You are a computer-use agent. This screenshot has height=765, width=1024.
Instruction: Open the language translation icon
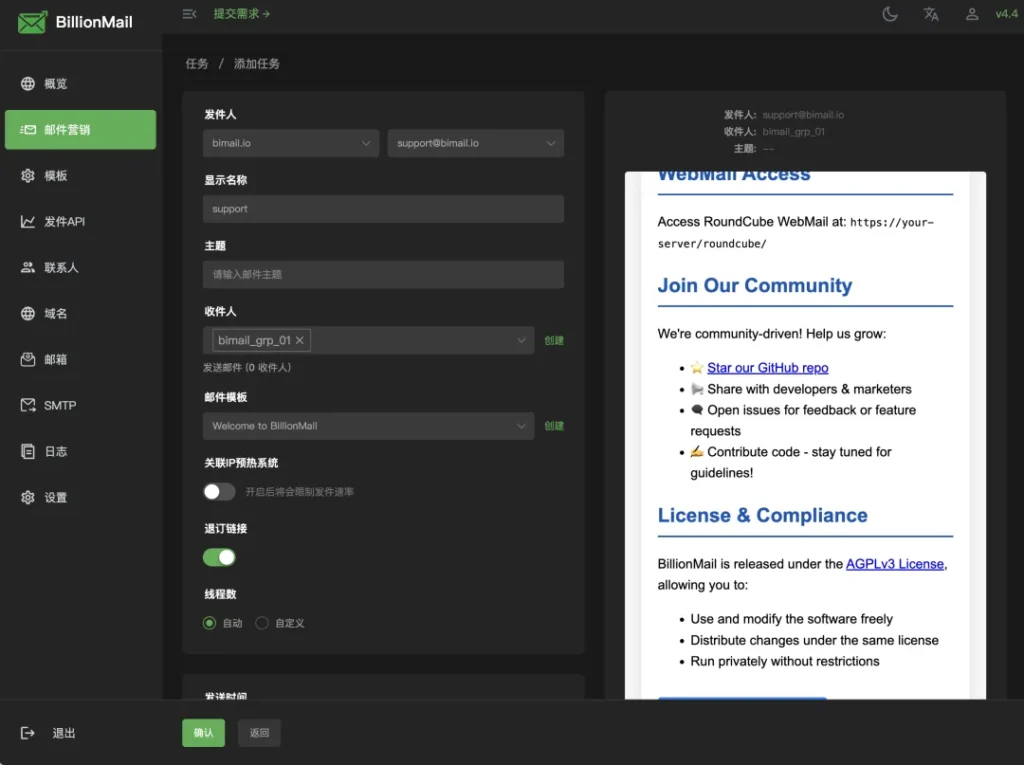931,14
